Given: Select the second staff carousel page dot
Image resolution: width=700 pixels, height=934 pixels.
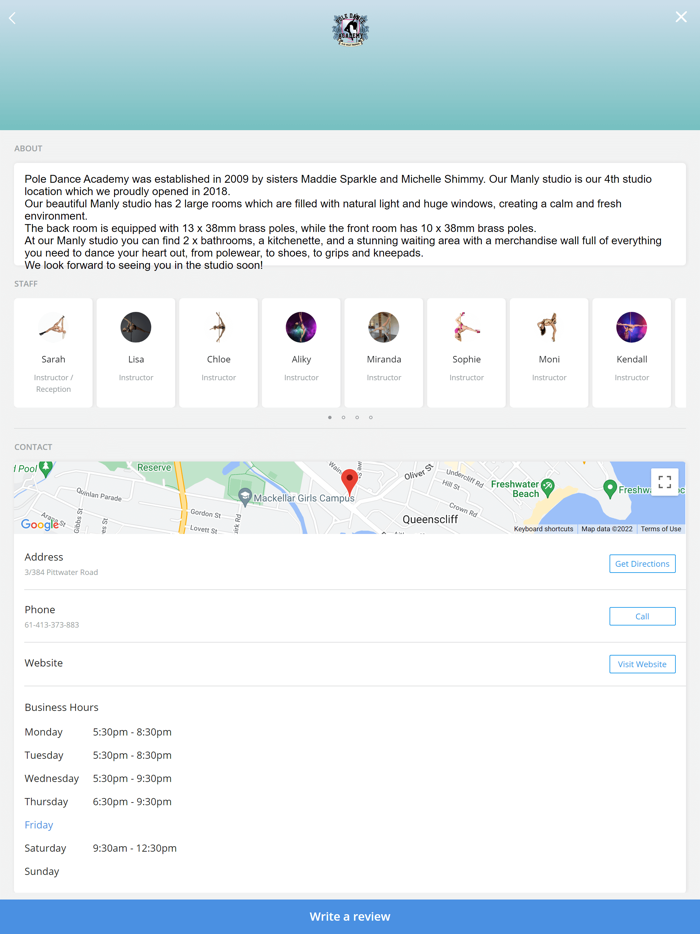Looking at the screenshot, I should point(343,418).
